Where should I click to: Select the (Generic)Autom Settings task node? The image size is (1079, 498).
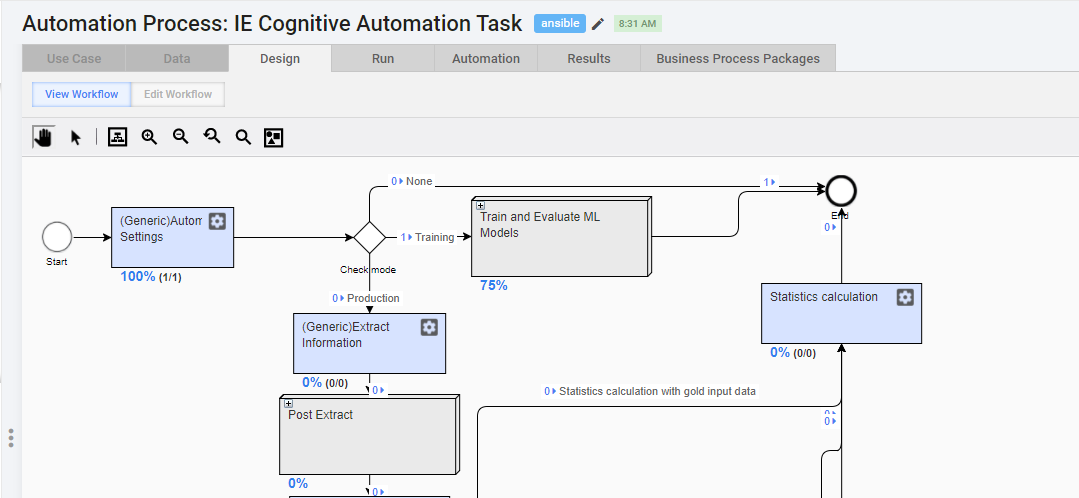[x=173, y=237]
